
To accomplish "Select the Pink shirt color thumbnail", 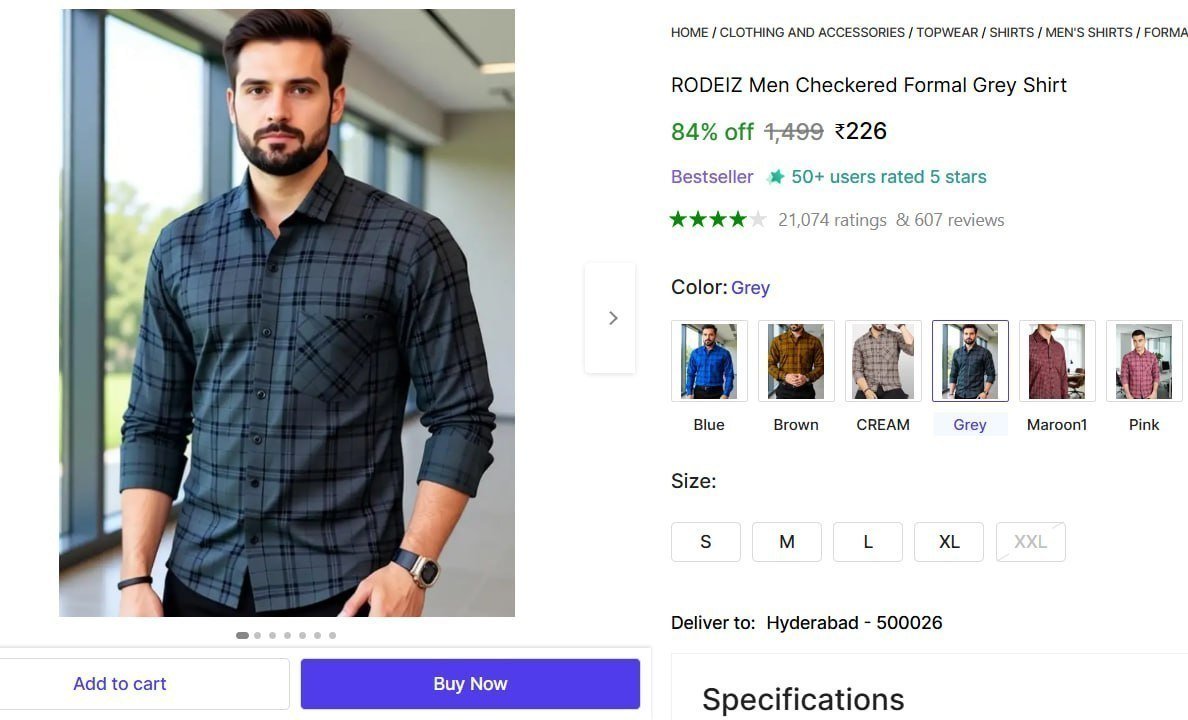I will 1144,361.
